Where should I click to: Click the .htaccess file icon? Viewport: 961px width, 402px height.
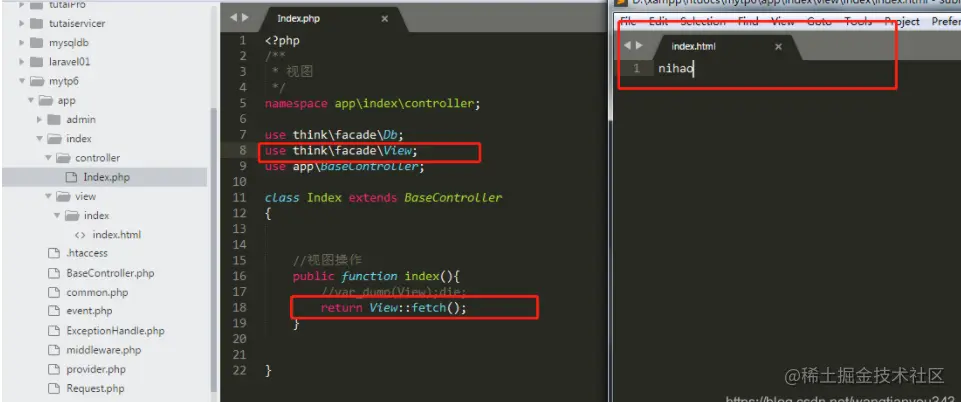click(x=53, y=253)
